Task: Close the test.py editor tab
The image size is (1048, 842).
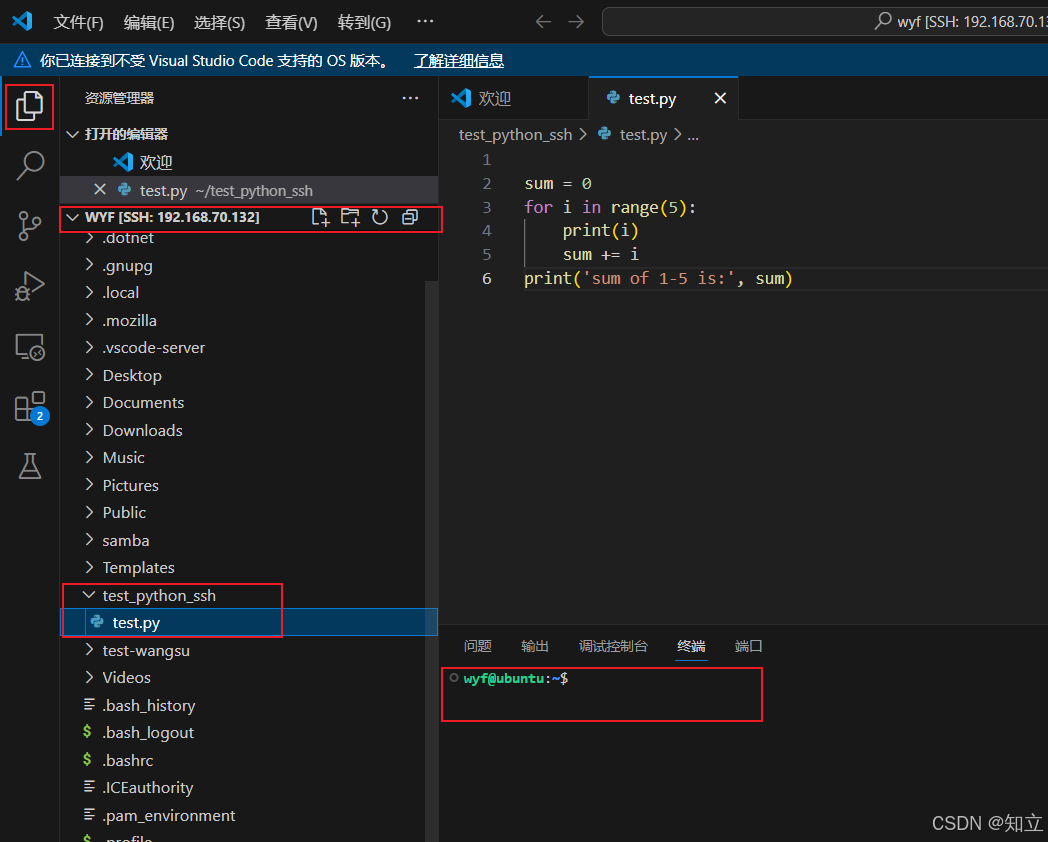Action: click(720, 98)
